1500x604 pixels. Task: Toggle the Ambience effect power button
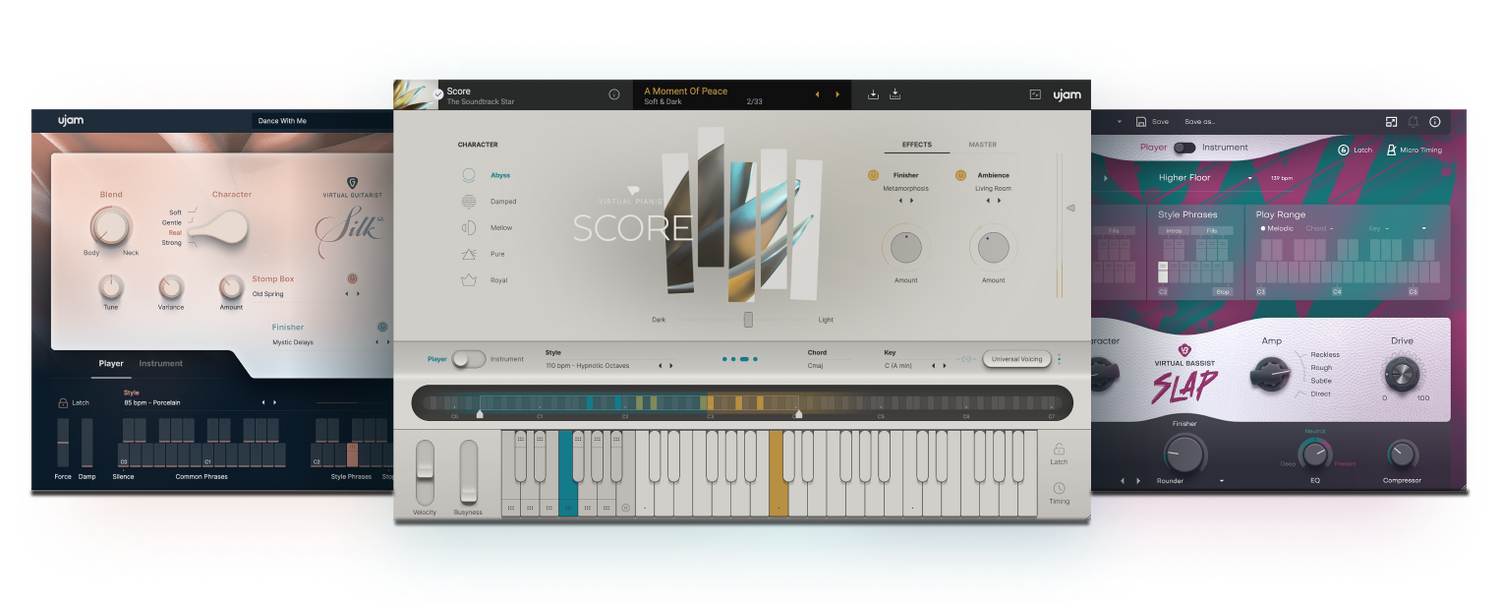(x=960, y=175)
